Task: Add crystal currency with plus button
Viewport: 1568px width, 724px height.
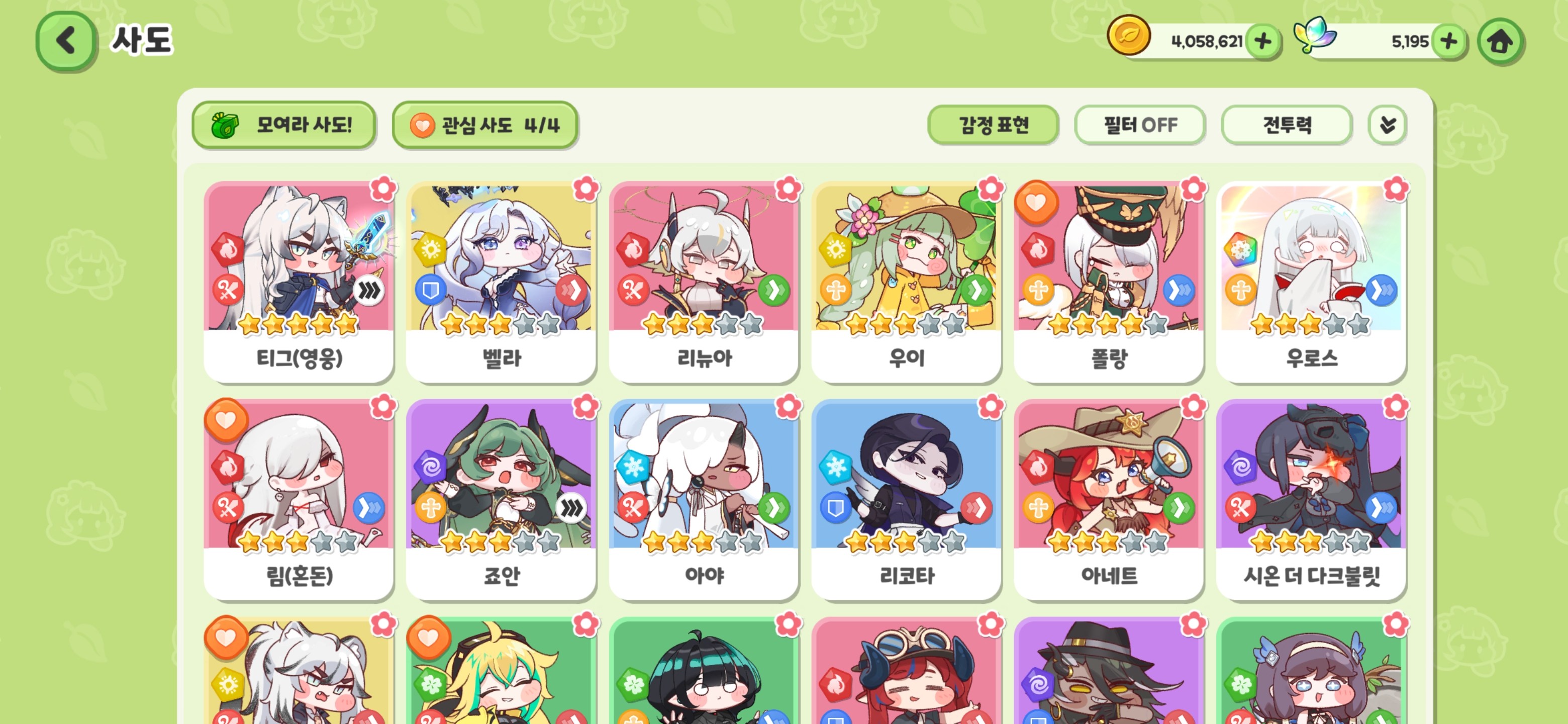Action: pyautogui.click(x=1449, y=42)
